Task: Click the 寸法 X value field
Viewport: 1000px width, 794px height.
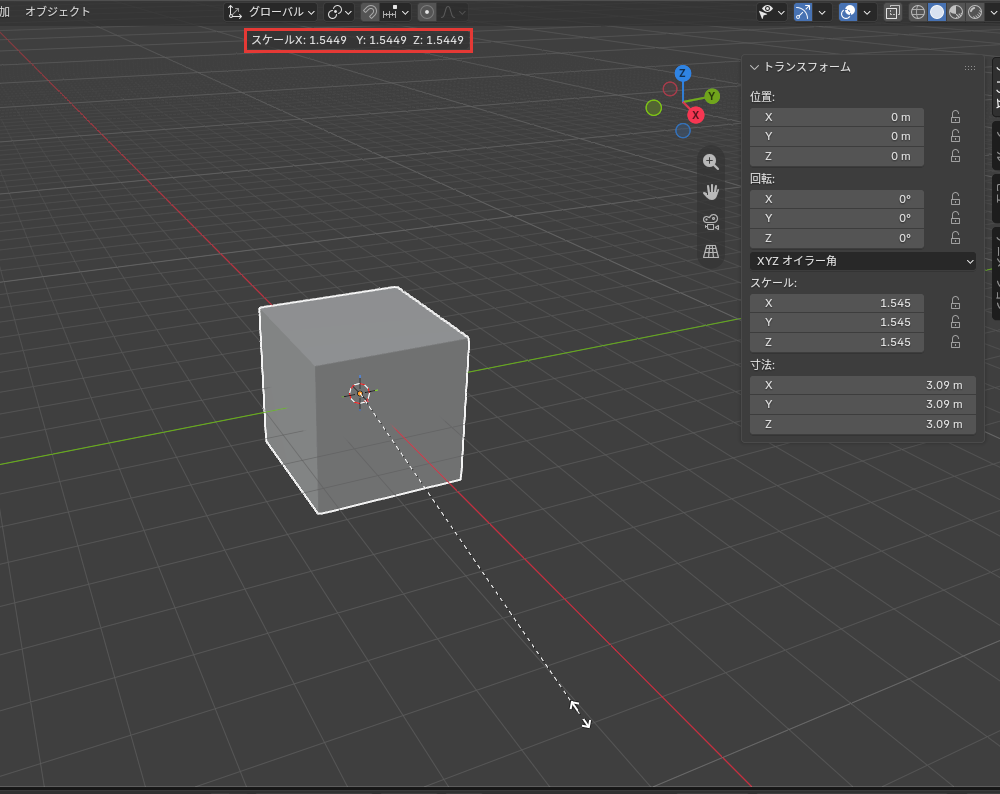Action: point(863,385)
